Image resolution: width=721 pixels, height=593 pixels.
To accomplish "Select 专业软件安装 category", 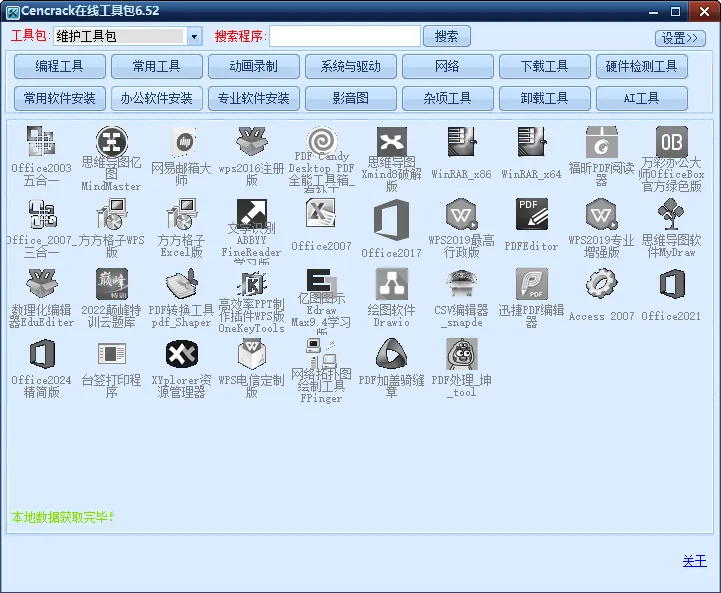I will (254, 98).
